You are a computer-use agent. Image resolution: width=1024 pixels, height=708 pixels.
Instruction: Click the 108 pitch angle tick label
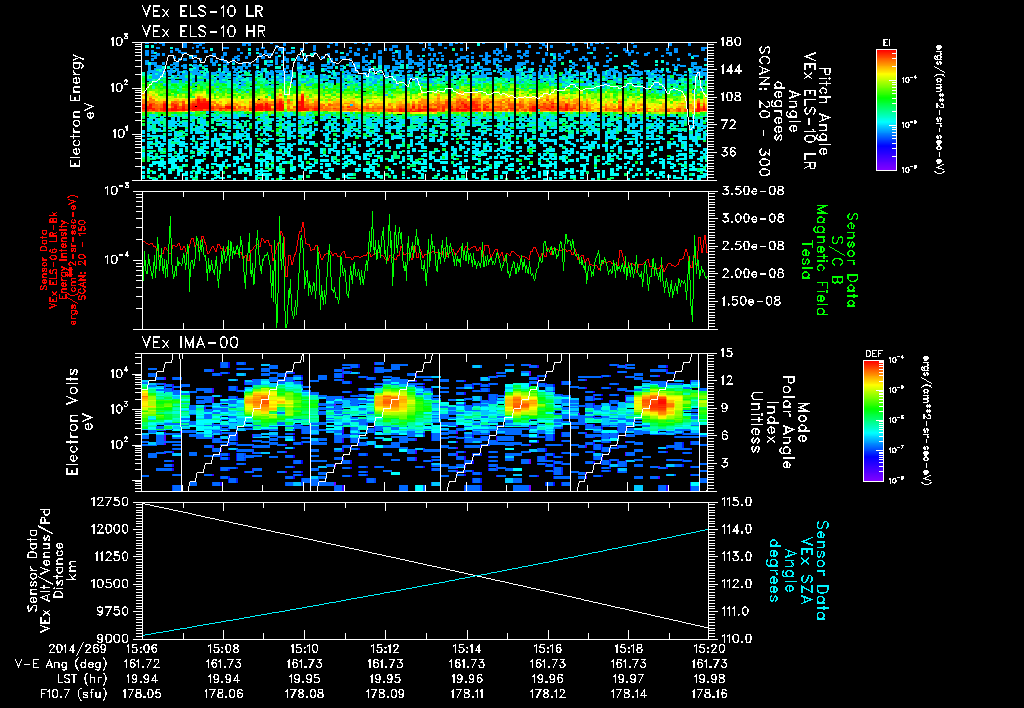coord(730,97)
